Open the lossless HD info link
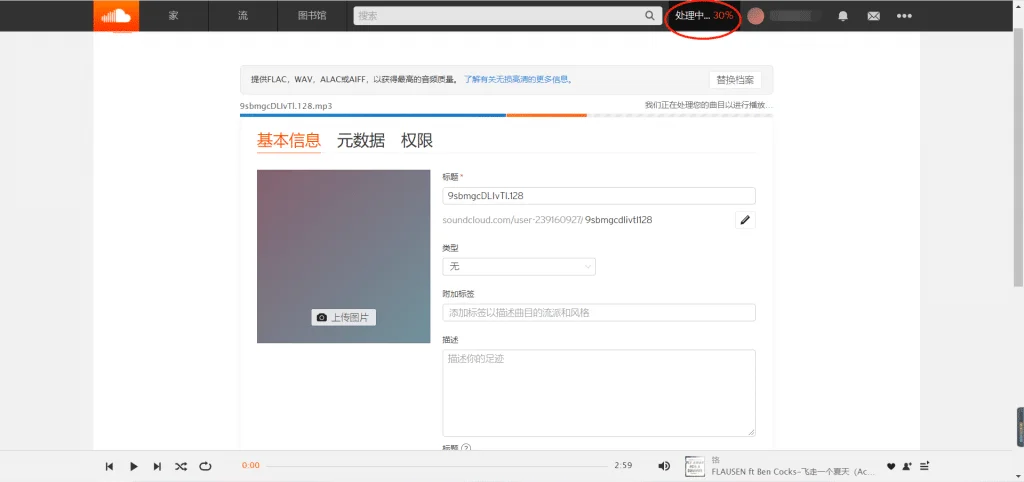The image size is (1024, 482). [x=519, y=80]
